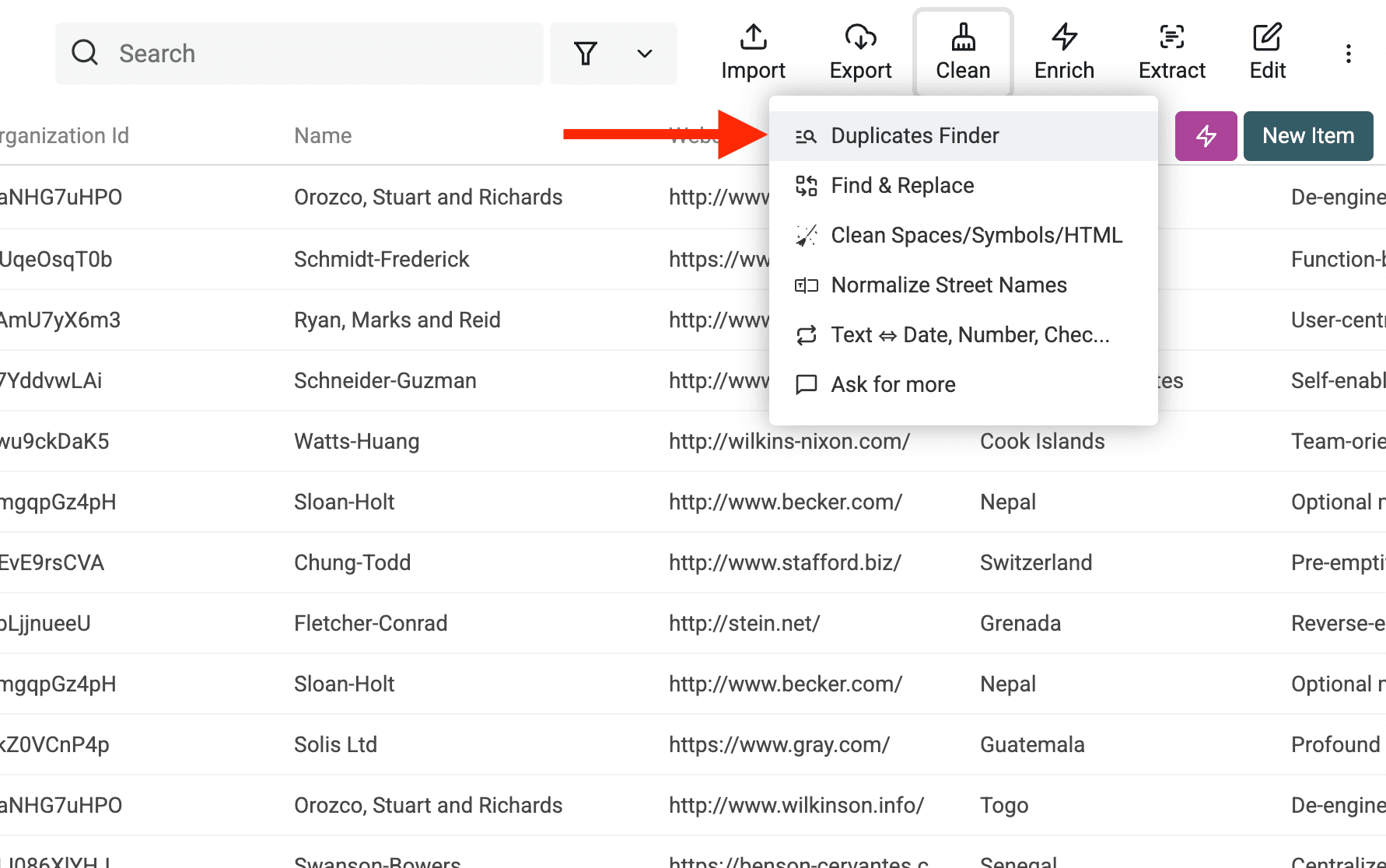Open the Edit tool
This screenshot has height=868, width=1386.
[x=1267, y=51]
